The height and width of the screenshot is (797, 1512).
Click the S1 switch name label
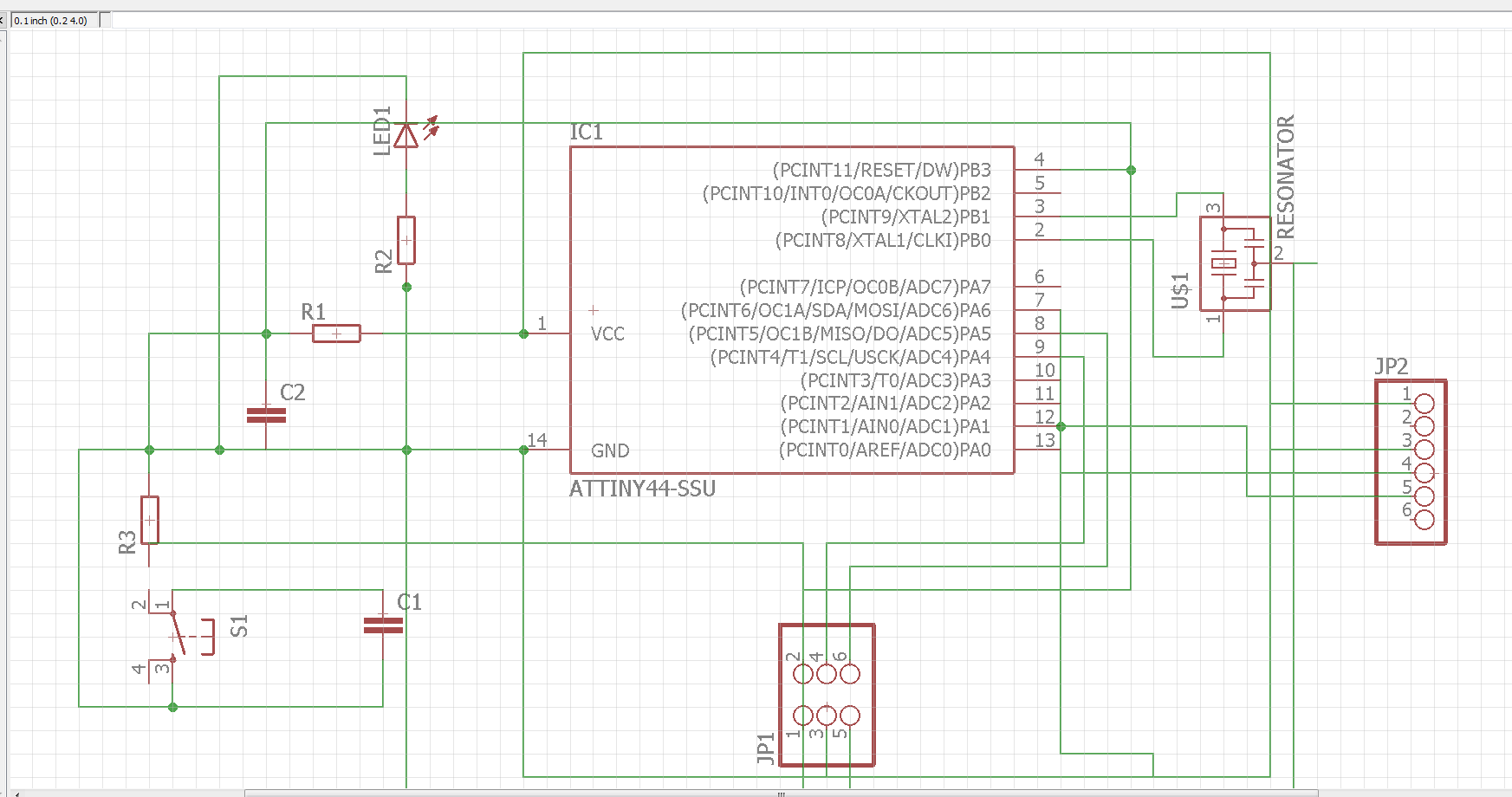239,625
